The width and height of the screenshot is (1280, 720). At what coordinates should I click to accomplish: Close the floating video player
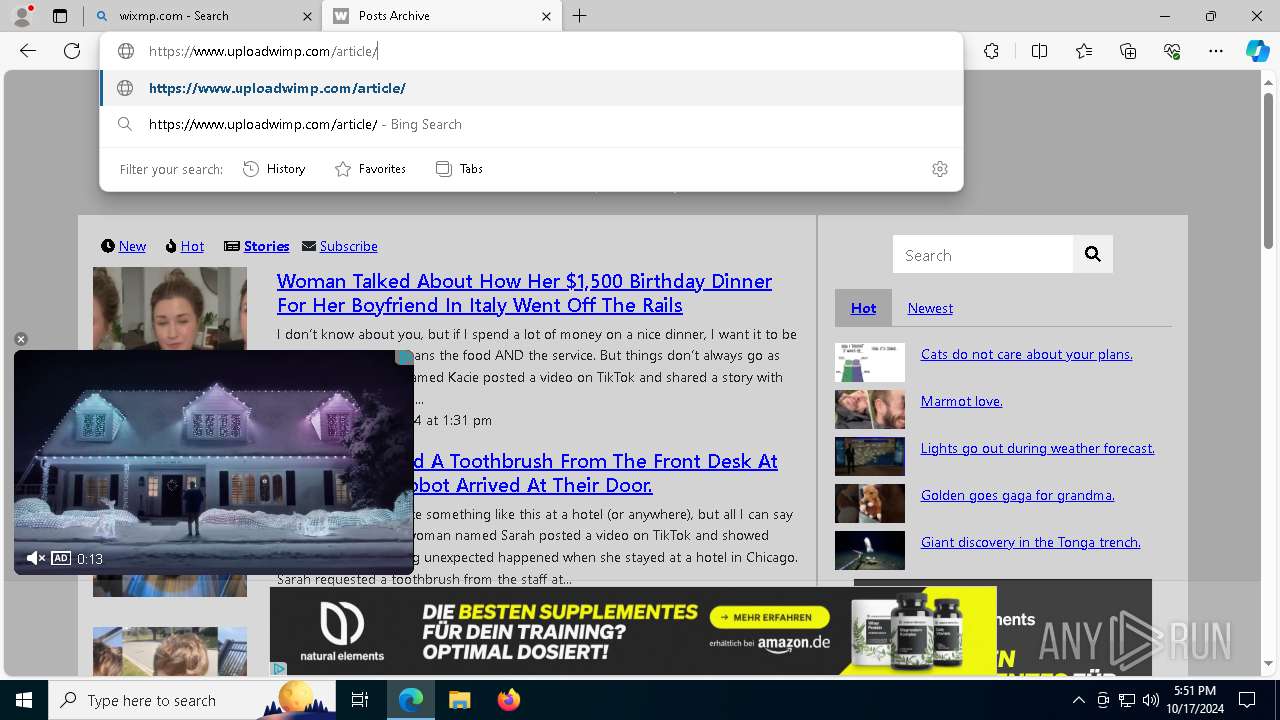tap(21, 339)
